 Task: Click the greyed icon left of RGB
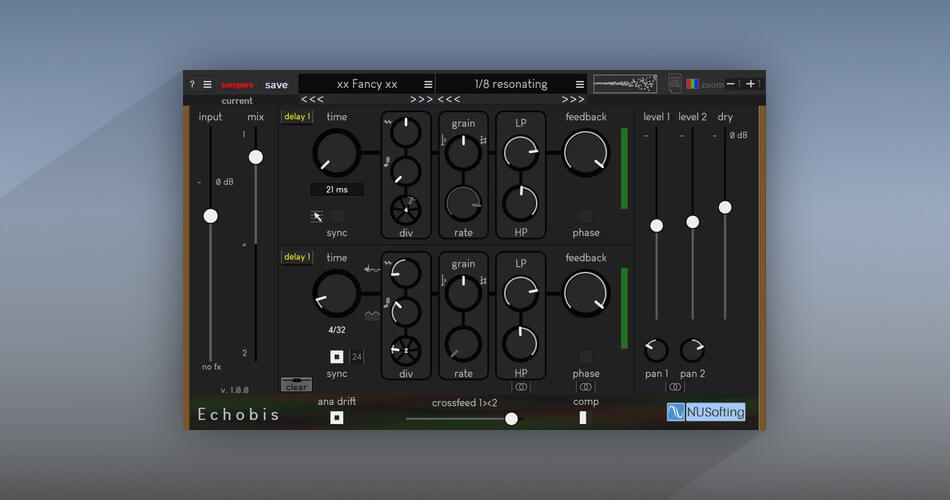click(x=675, y=83)
